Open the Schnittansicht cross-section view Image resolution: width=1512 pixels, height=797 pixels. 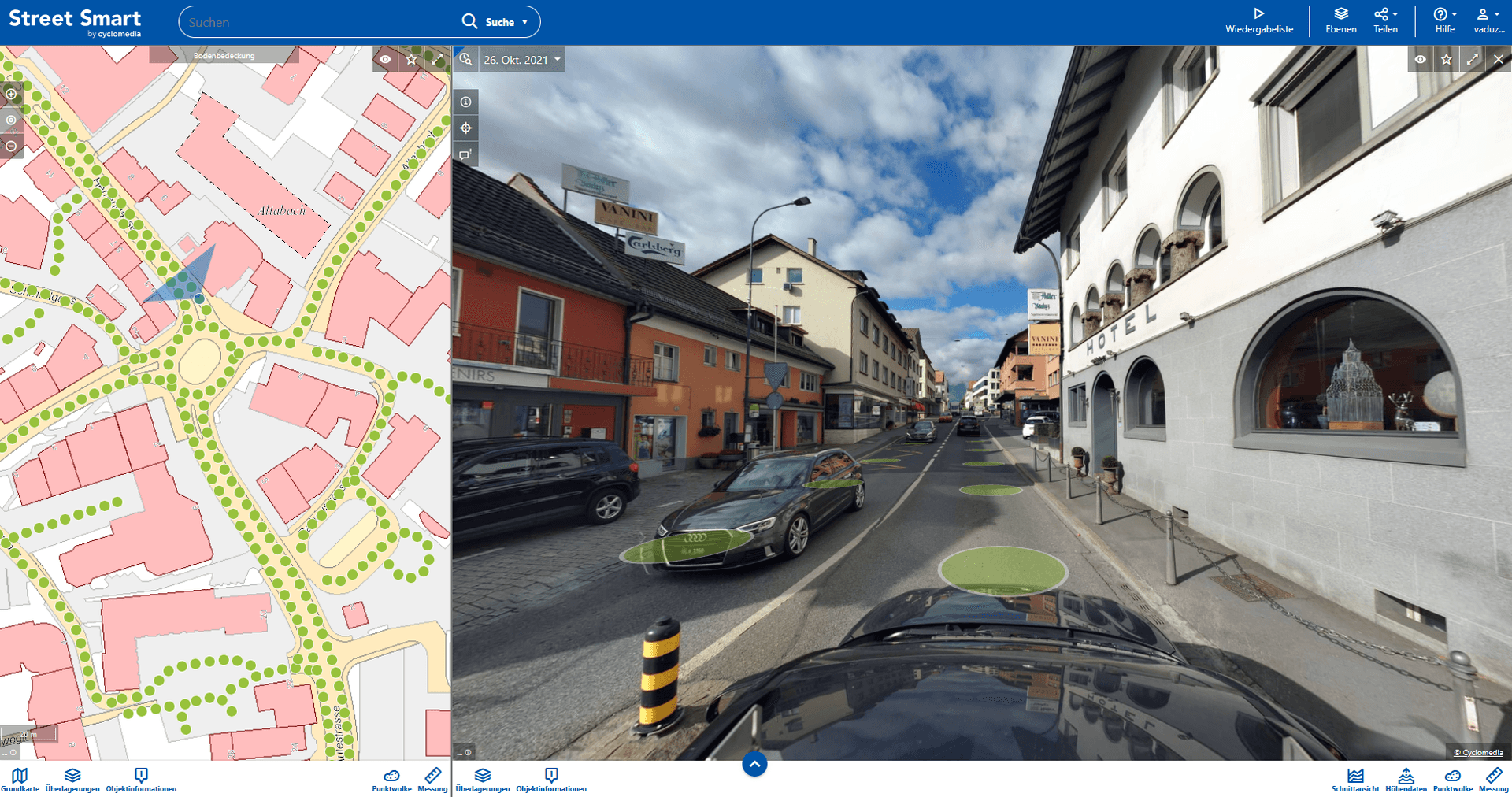(x=1354, y=779)
